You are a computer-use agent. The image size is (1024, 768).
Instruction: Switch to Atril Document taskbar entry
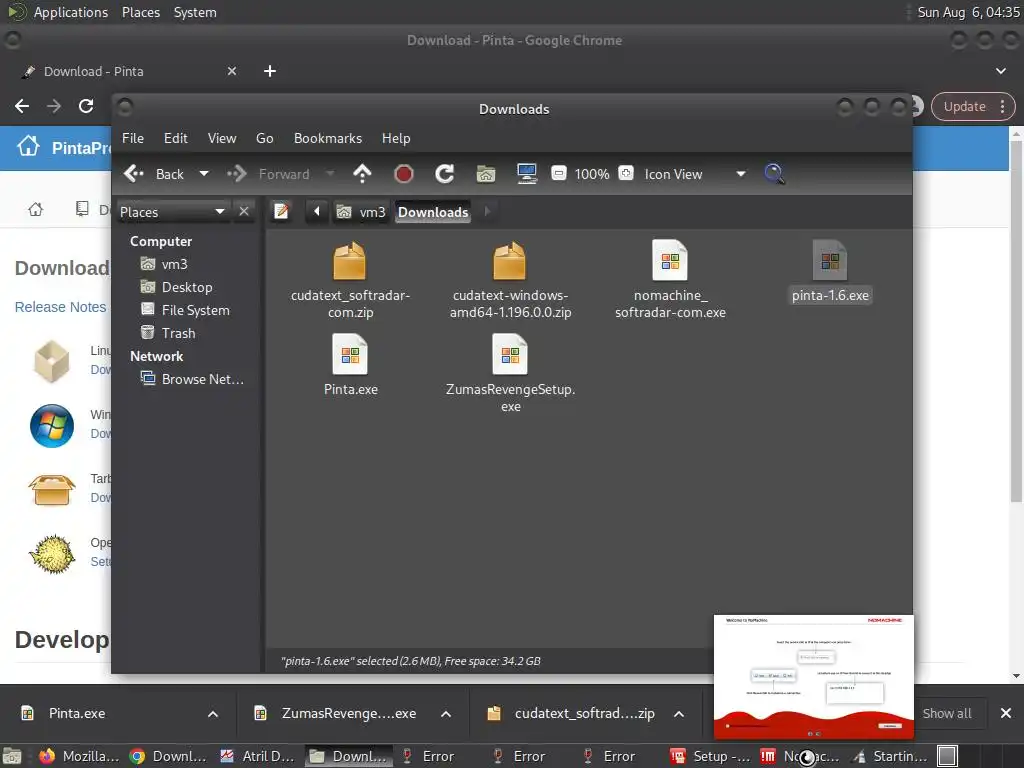tap(258, 756)
